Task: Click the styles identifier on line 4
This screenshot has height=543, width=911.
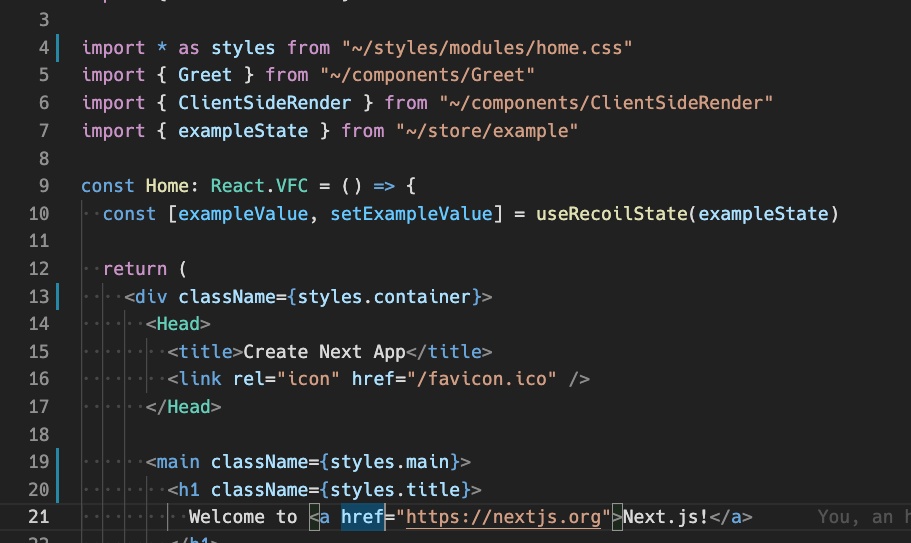Action: [x=243, y=48]
